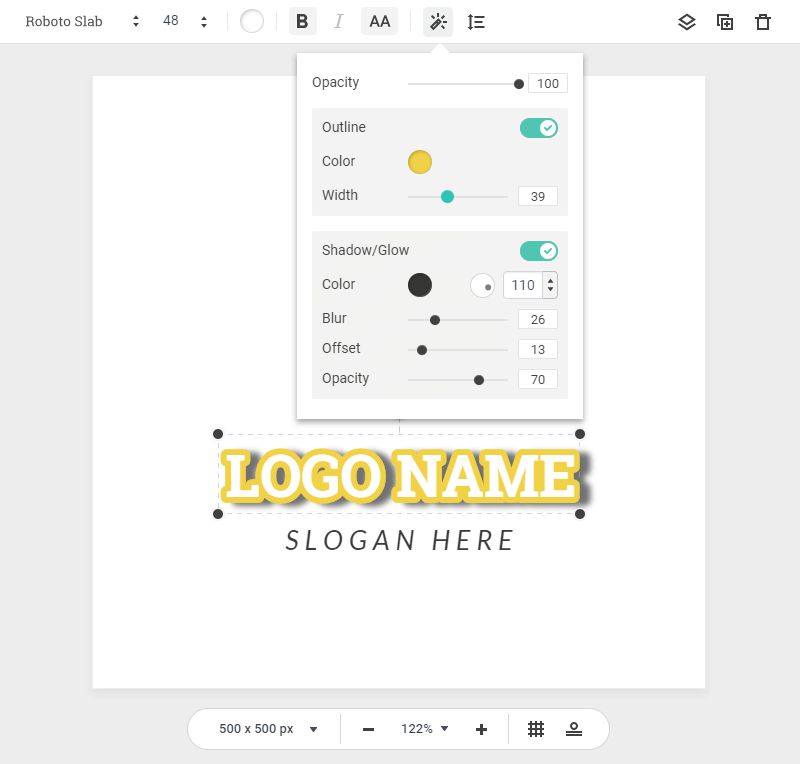Image resolution: width=800 pixels, height=764 pixels.
Task: Open the font size 48 dropdown
Action: 185,21
